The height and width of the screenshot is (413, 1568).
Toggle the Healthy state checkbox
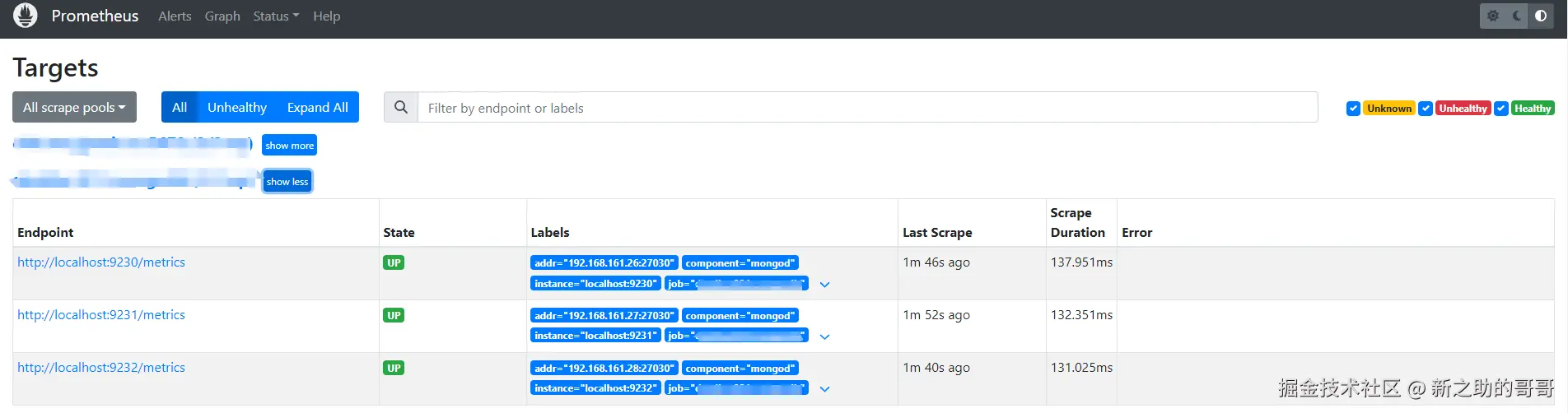[x=1501, y=109]
